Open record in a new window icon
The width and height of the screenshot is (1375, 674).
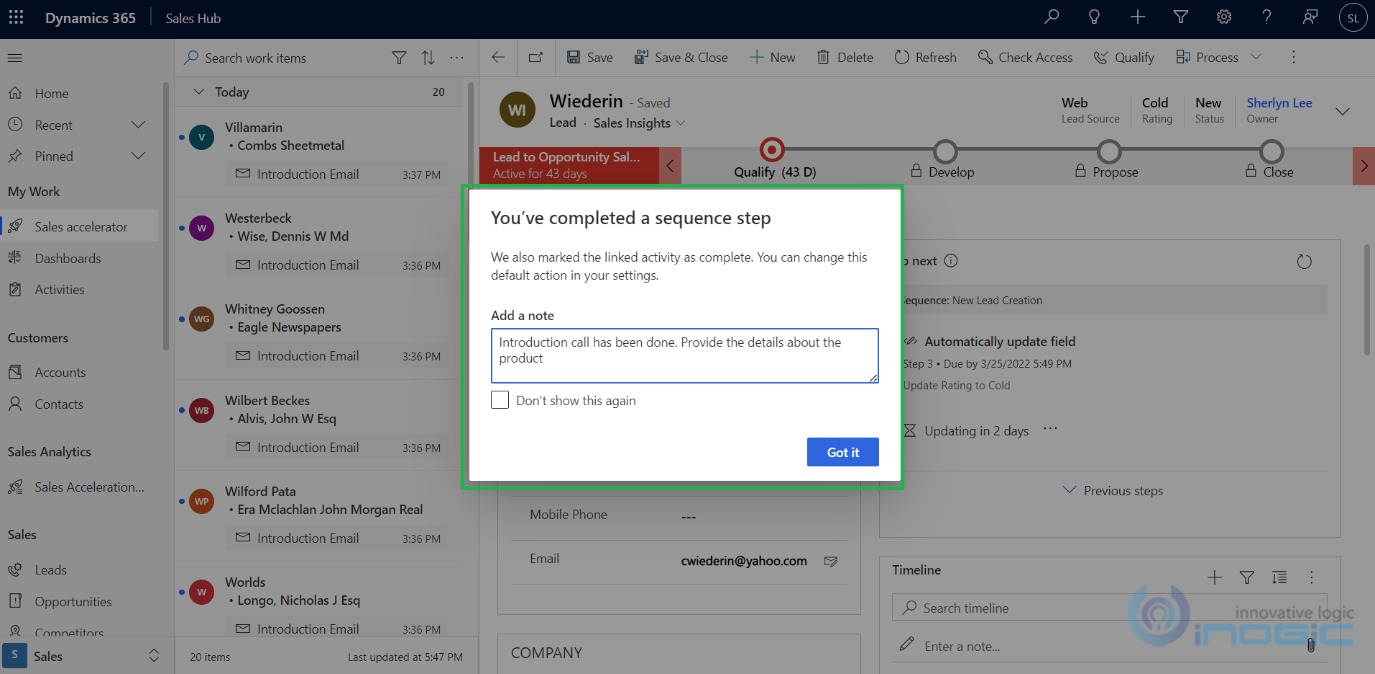coord(536,57)
